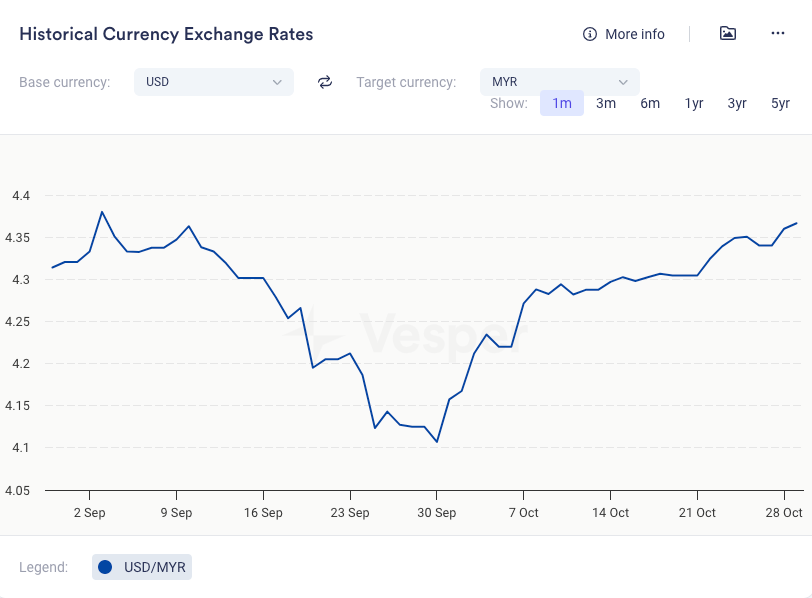
Task: Click the USD dropdown chevron arrow
Action: tap(277, 82)
